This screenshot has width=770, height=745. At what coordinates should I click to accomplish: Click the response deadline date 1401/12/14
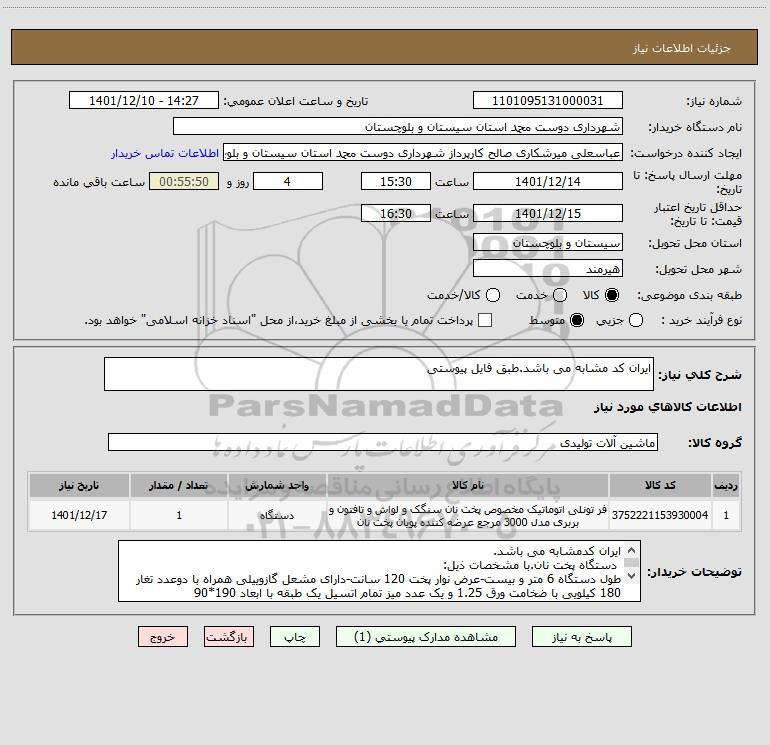[x=548, y=181]
